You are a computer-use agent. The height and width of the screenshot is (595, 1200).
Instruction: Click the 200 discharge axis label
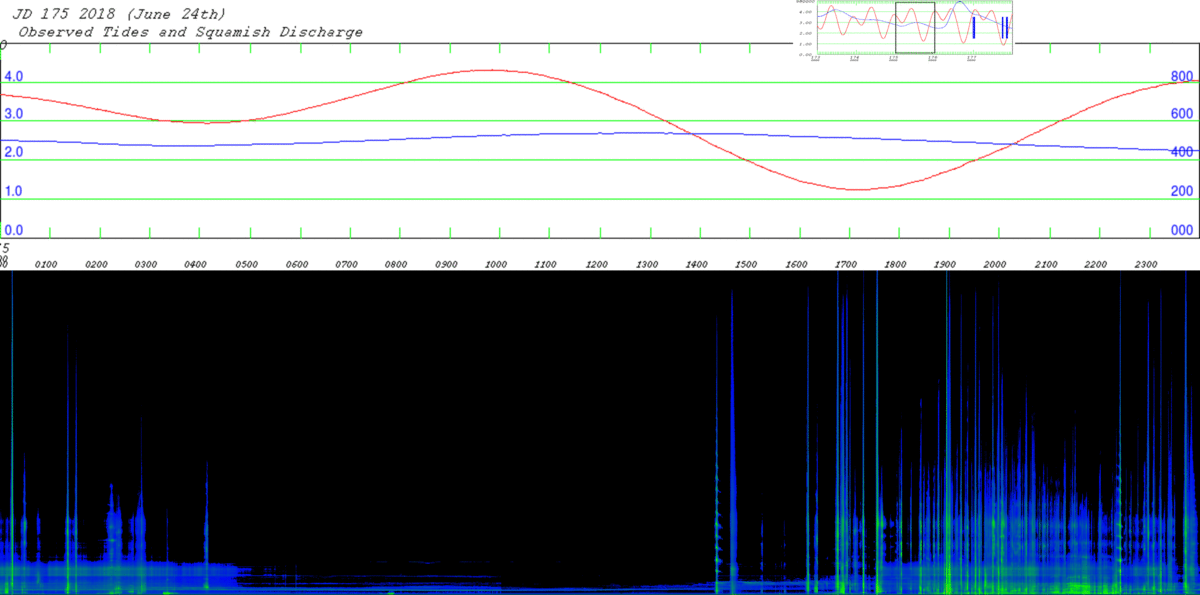1181,191
